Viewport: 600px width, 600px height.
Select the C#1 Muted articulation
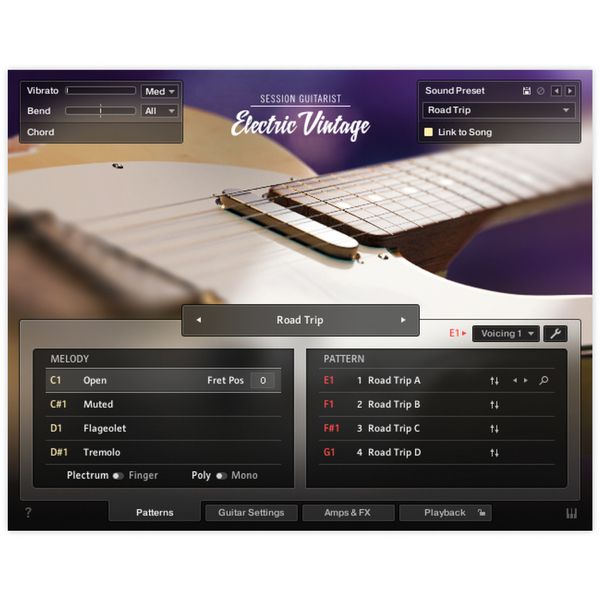point(163,404)
